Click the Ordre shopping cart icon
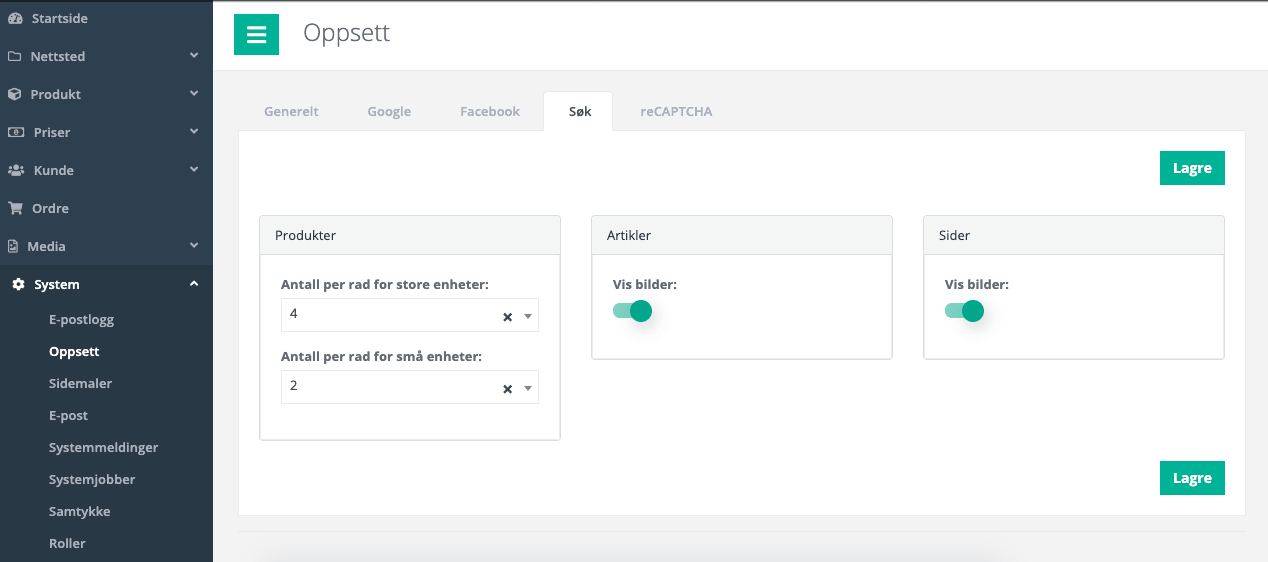 (x=15, y=208)
